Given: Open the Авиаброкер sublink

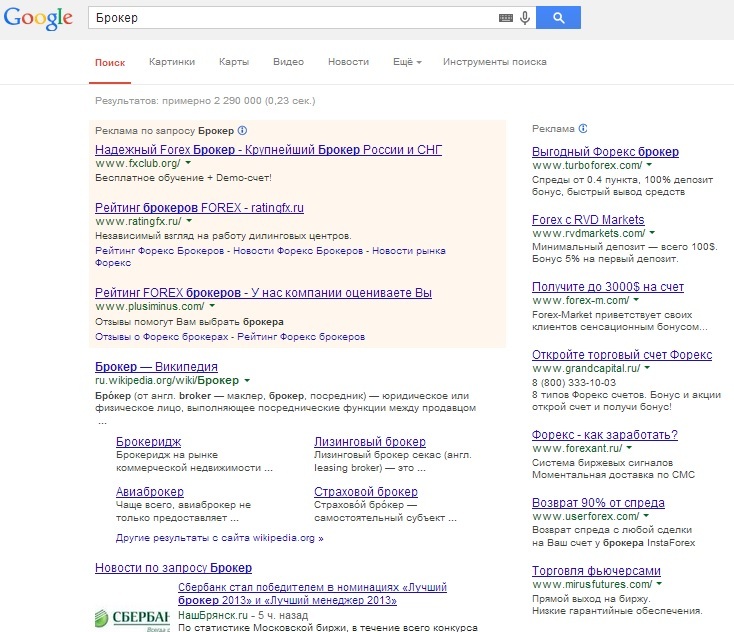Looking at the screenshot, I should point(150,492).
